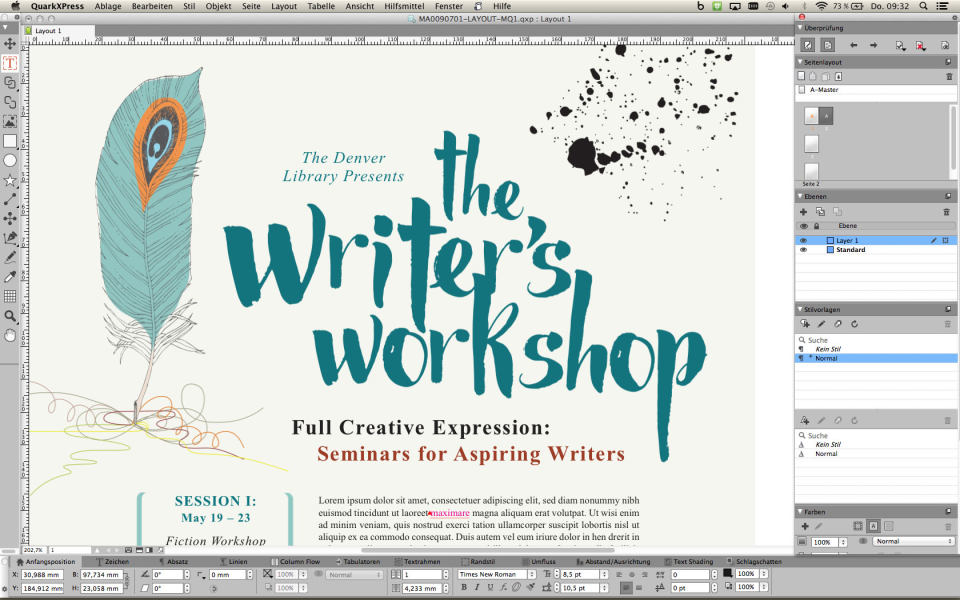Select the Zoom magnifier tool
The width and height of the screenshot is (960, 600).
click(10, 316)
